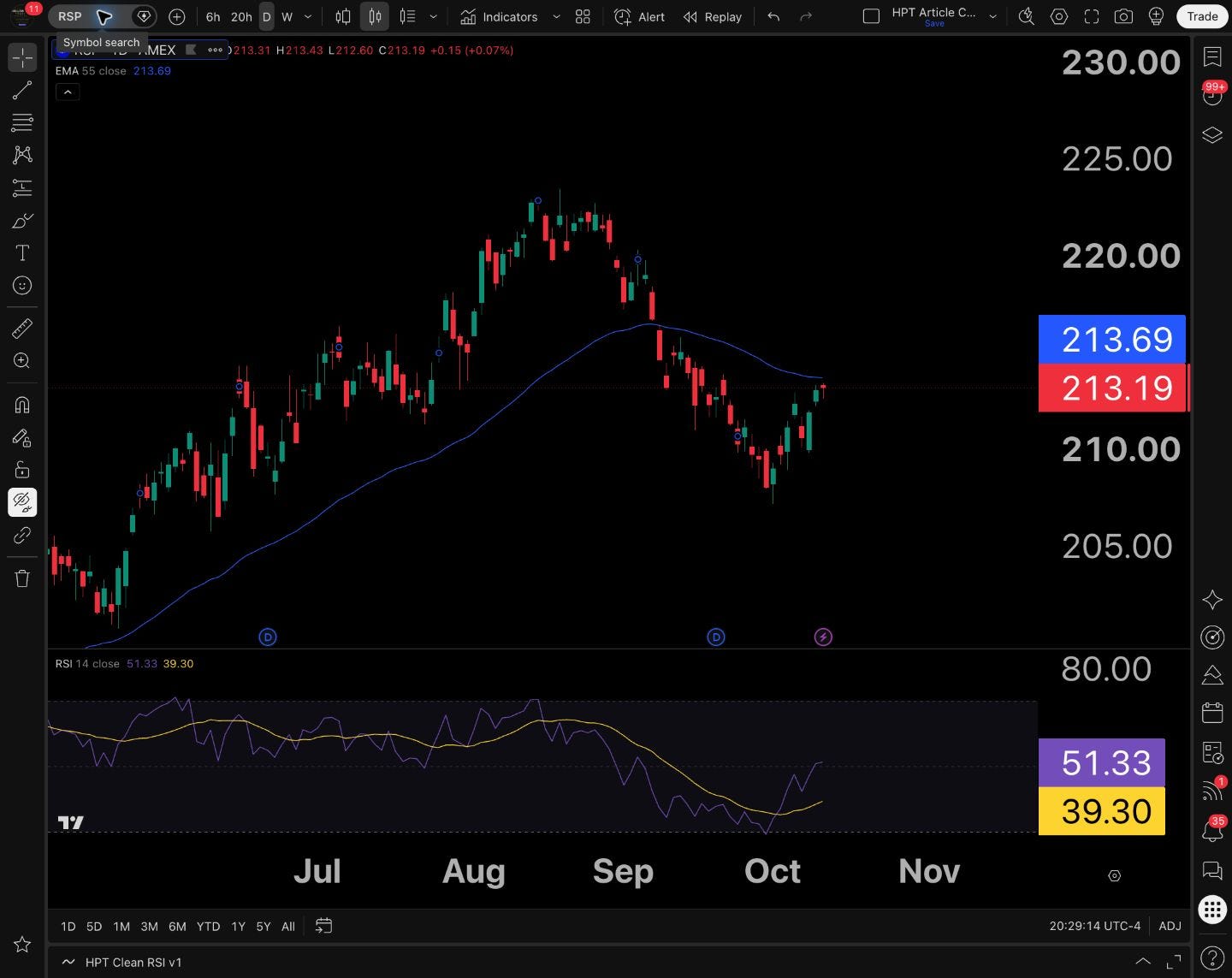Open the Indicators favorites dropdown arrow
Viewport: 1232px width, 978px height.
pyautogui.click(x=556, y=16)
